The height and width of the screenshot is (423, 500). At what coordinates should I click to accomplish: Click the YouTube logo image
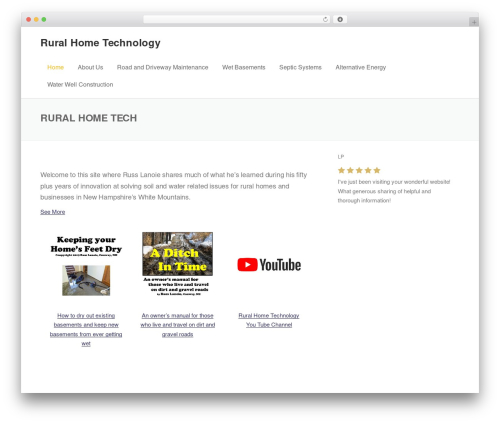click(269, 265)
